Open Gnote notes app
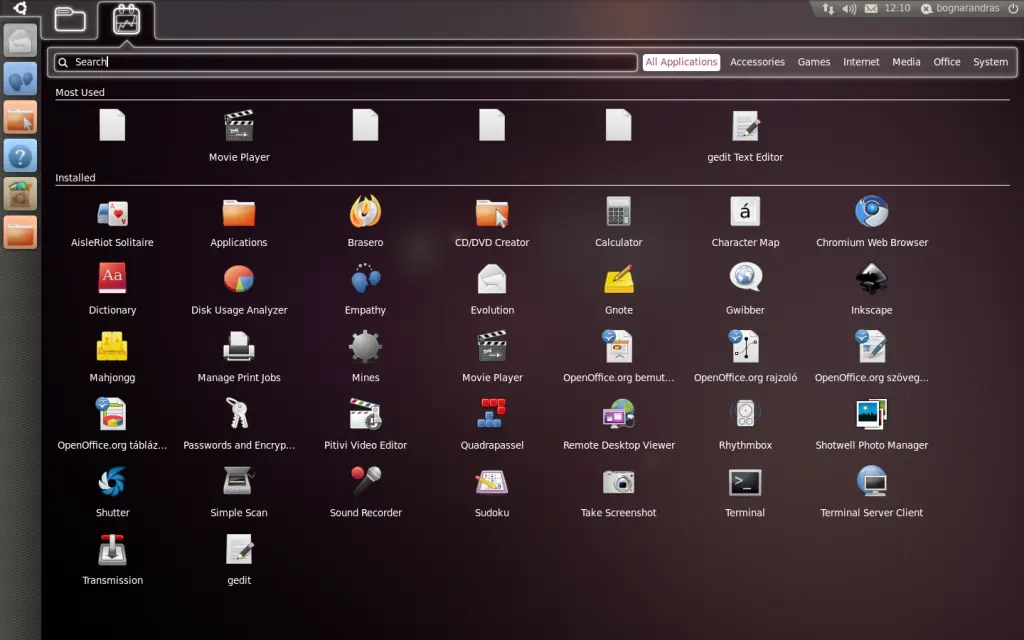The height and width of the screenshot is (640, 1024). point(618,290)
